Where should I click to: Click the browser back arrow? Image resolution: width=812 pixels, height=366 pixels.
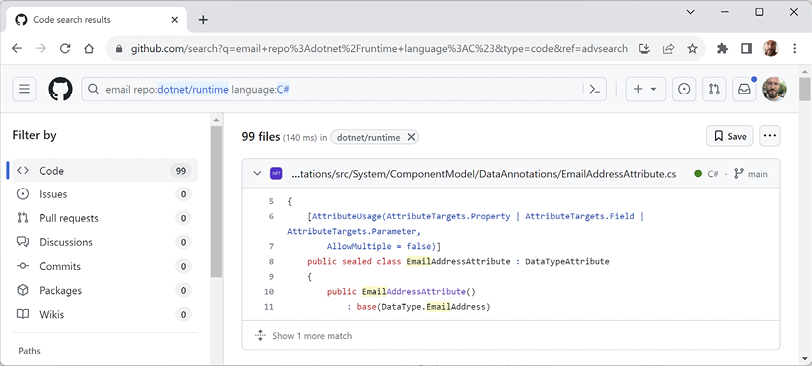click(x=17, y=49)
